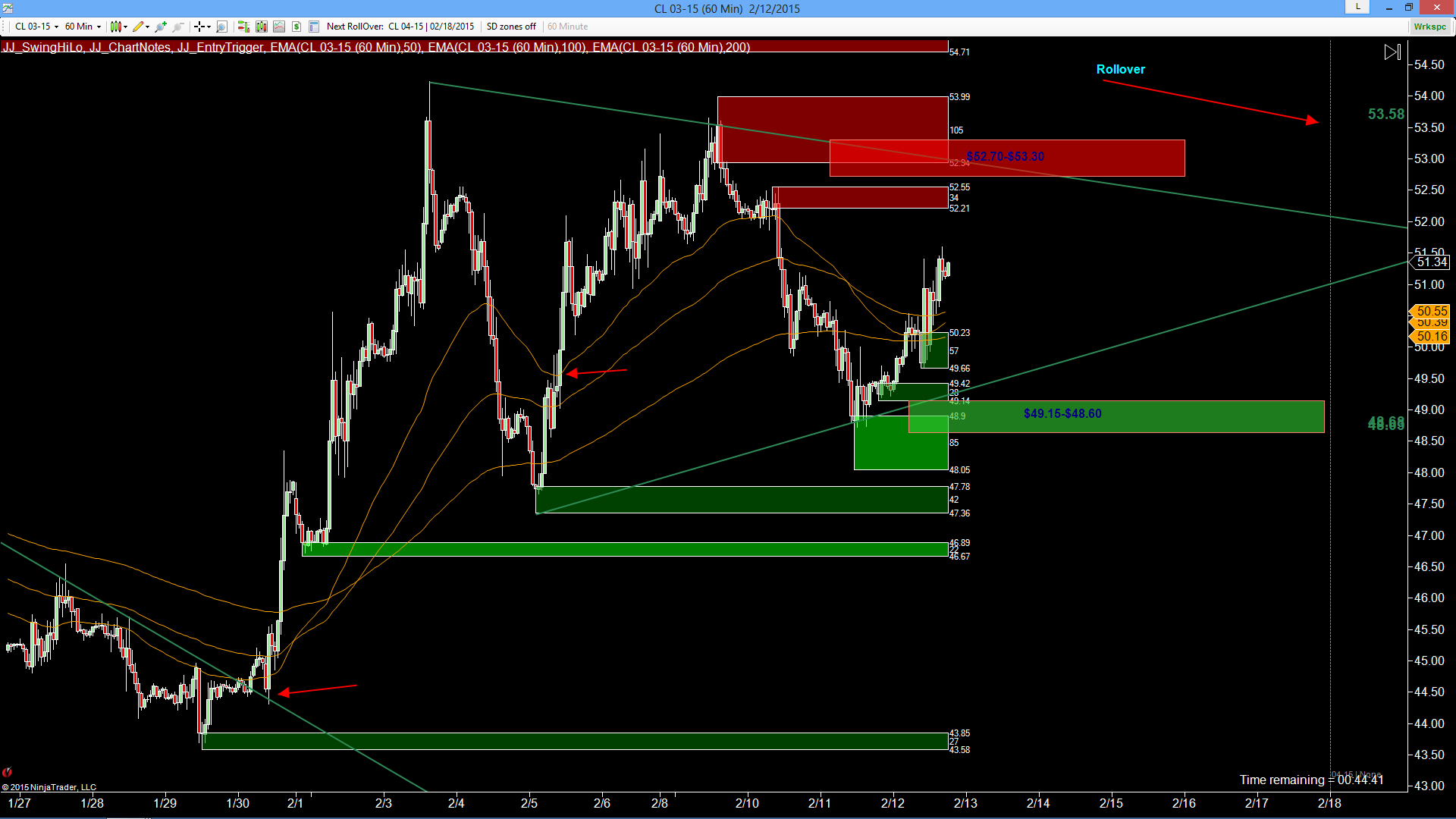Open the data series candlestick icon
Viewport: 1456px width, 819px height.
[x=262, y=27]
